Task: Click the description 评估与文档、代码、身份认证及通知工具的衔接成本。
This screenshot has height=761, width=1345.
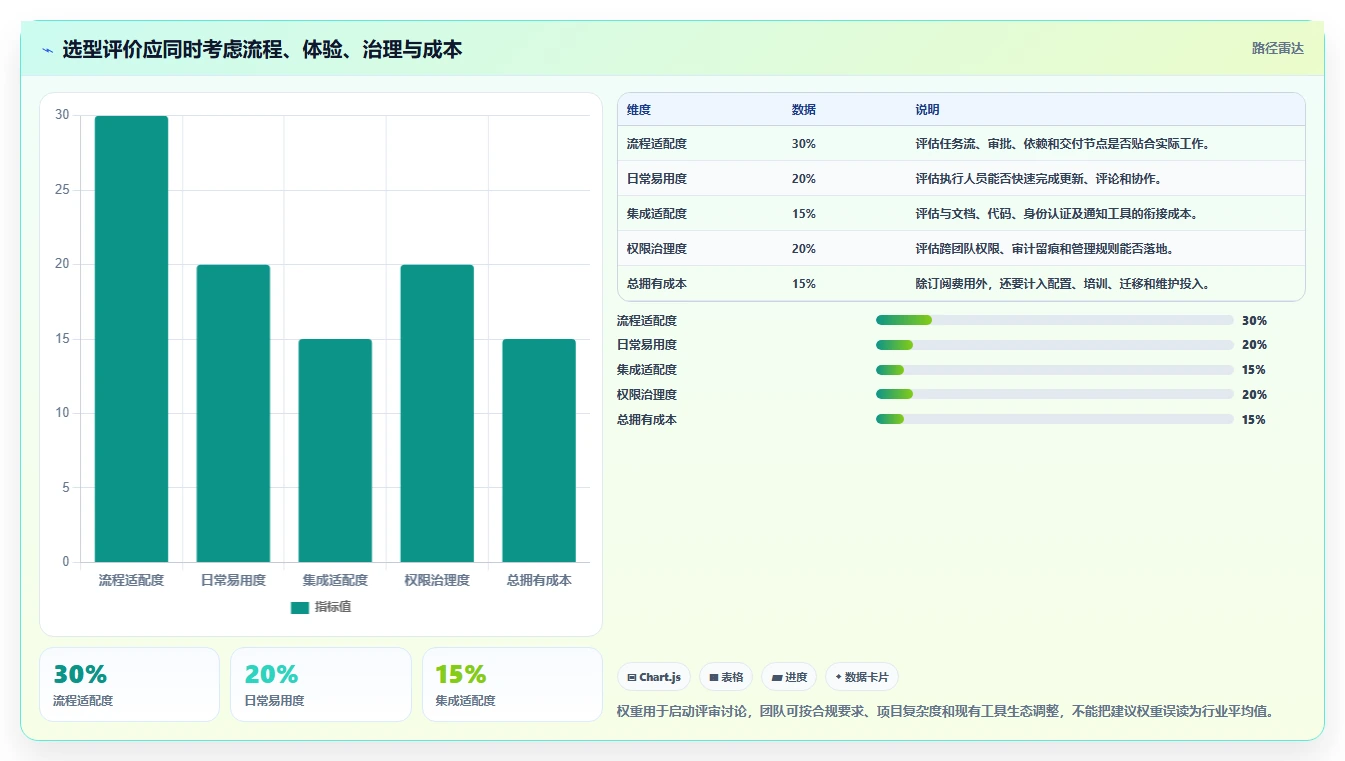Action: 1058,214
